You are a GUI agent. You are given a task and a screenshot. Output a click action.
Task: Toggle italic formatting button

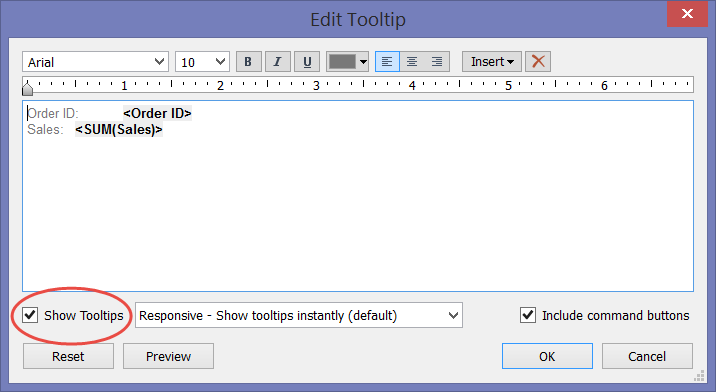point(278,62)
